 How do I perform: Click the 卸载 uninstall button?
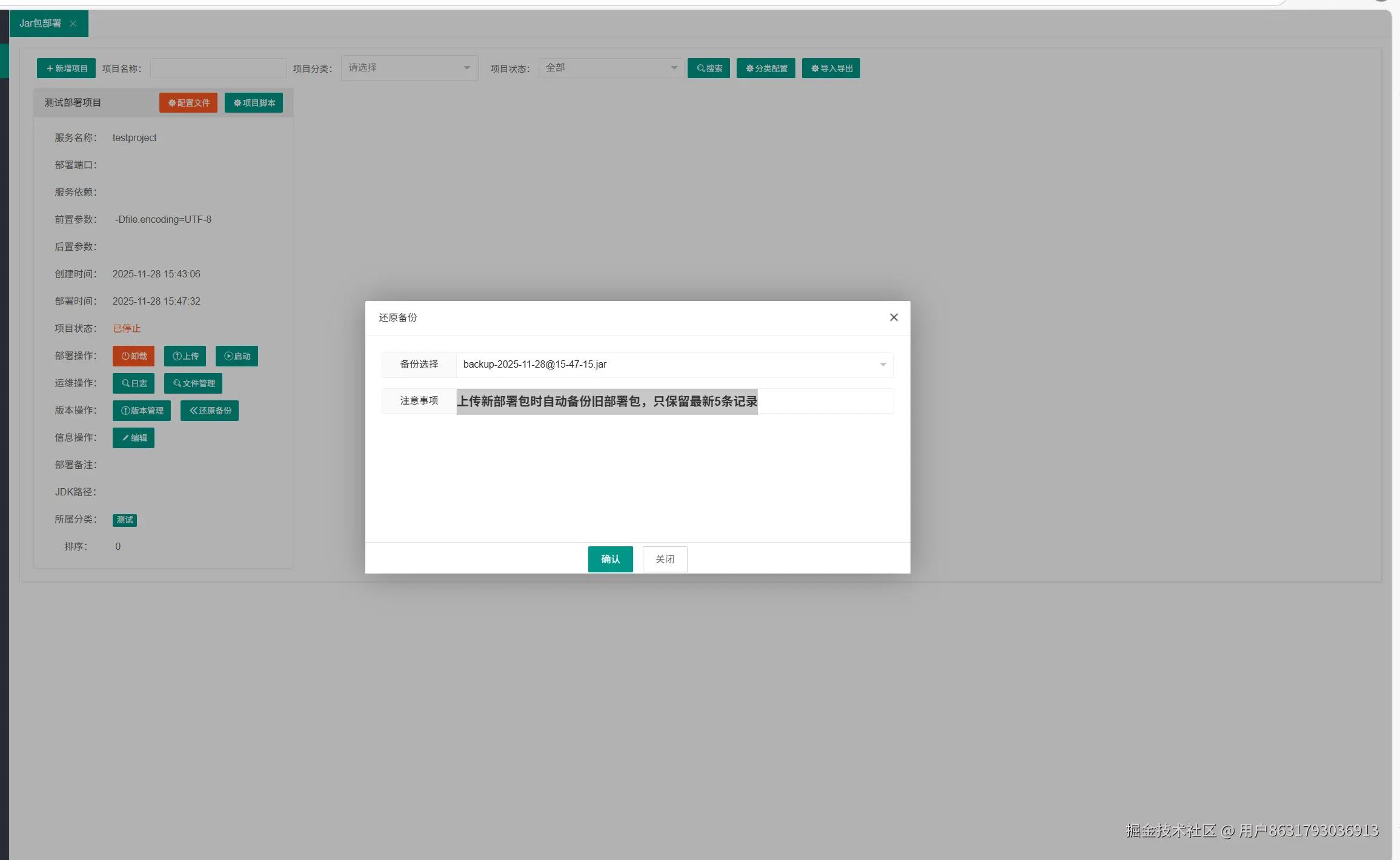pos(133,356)
